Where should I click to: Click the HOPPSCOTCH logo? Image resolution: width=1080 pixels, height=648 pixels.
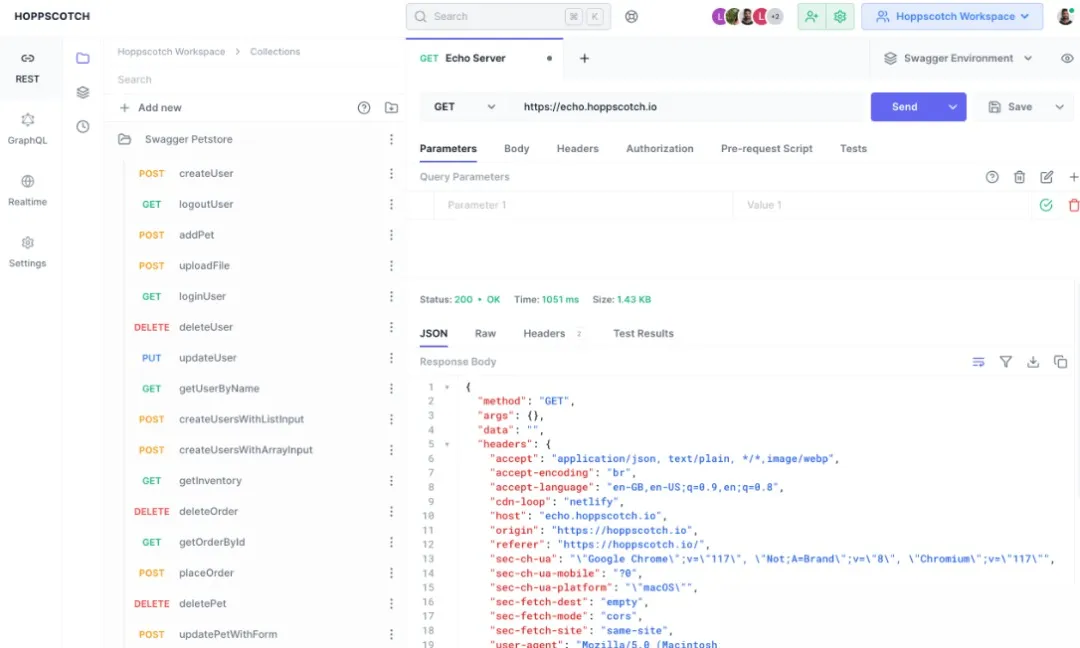coord(52,17)
